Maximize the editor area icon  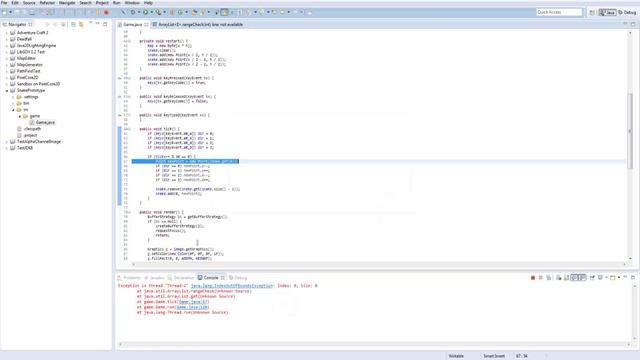pyautogui.click(x=633, y=24)
